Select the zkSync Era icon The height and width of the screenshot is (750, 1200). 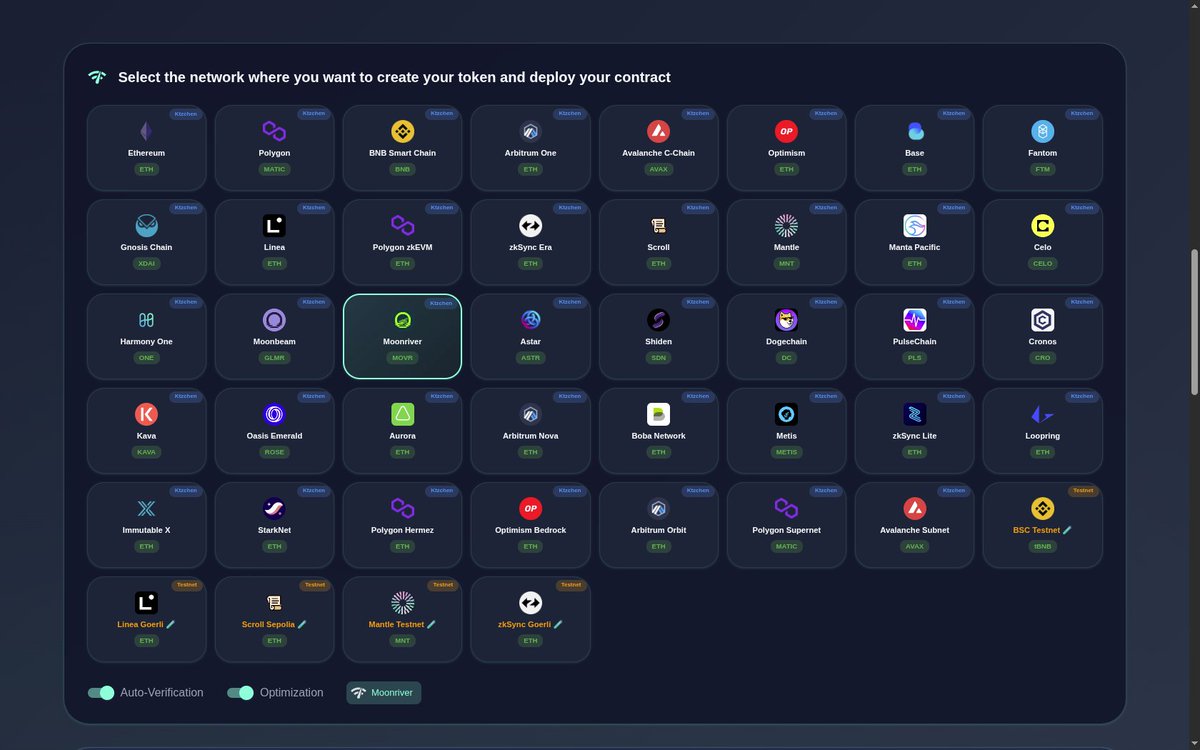[x=530, y=225]
